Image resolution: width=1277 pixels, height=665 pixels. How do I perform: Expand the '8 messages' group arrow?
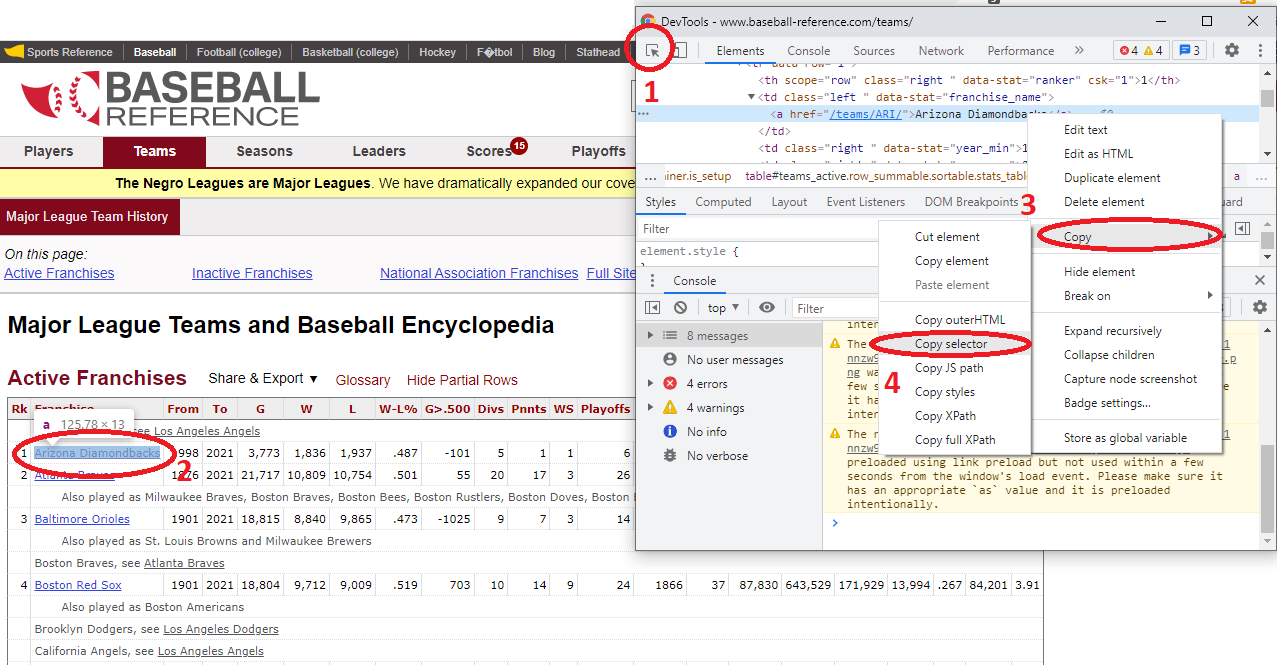tap(651, 336)
